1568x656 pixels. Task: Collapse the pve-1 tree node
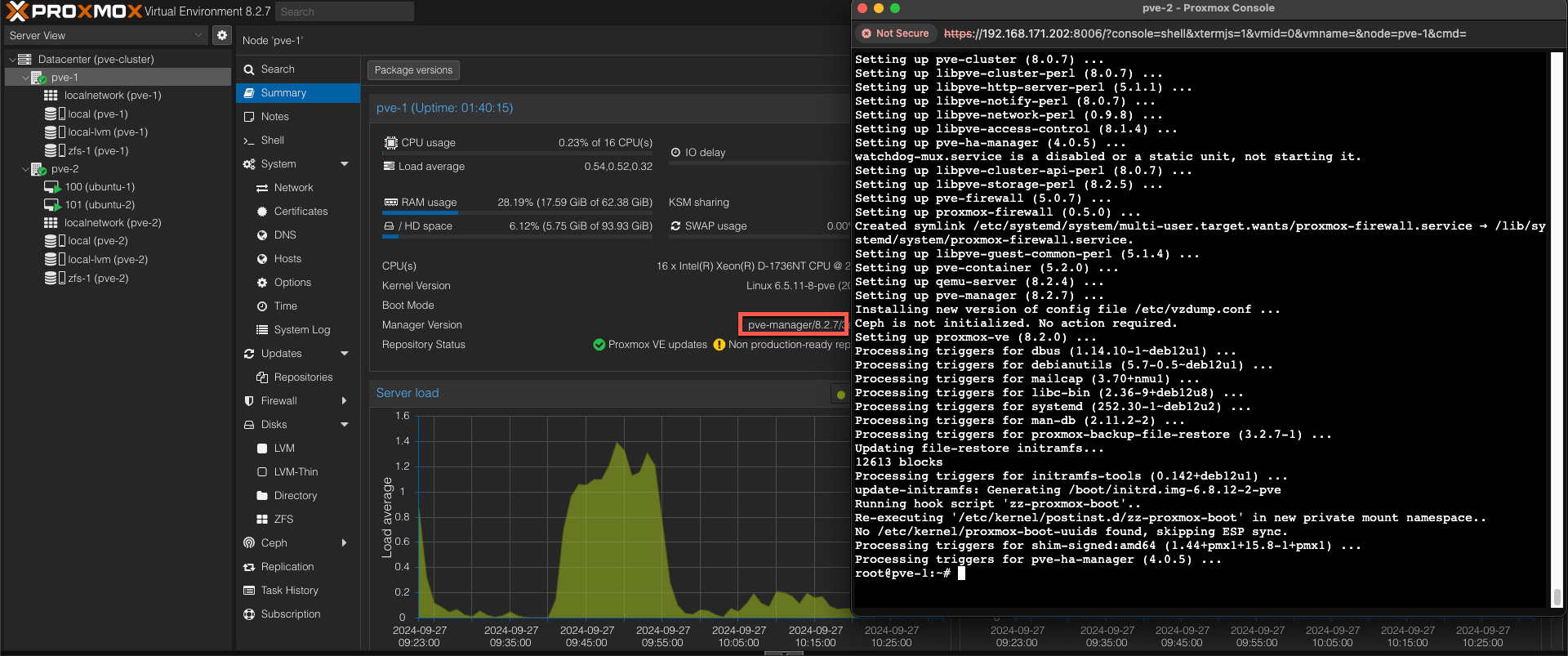[x=25, y=78]
